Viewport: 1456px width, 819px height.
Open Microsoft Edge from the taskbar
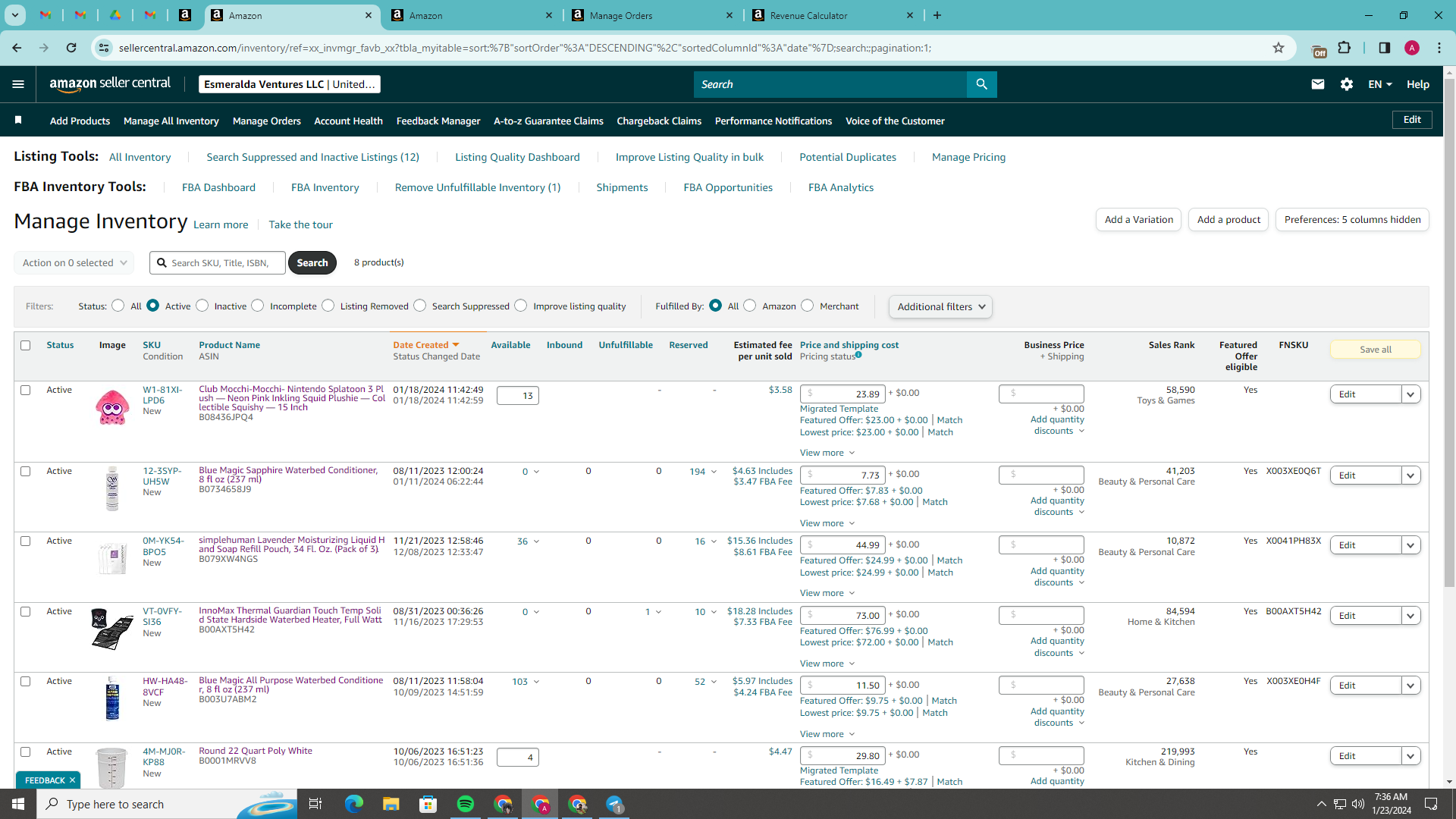(x=353, y=804)
